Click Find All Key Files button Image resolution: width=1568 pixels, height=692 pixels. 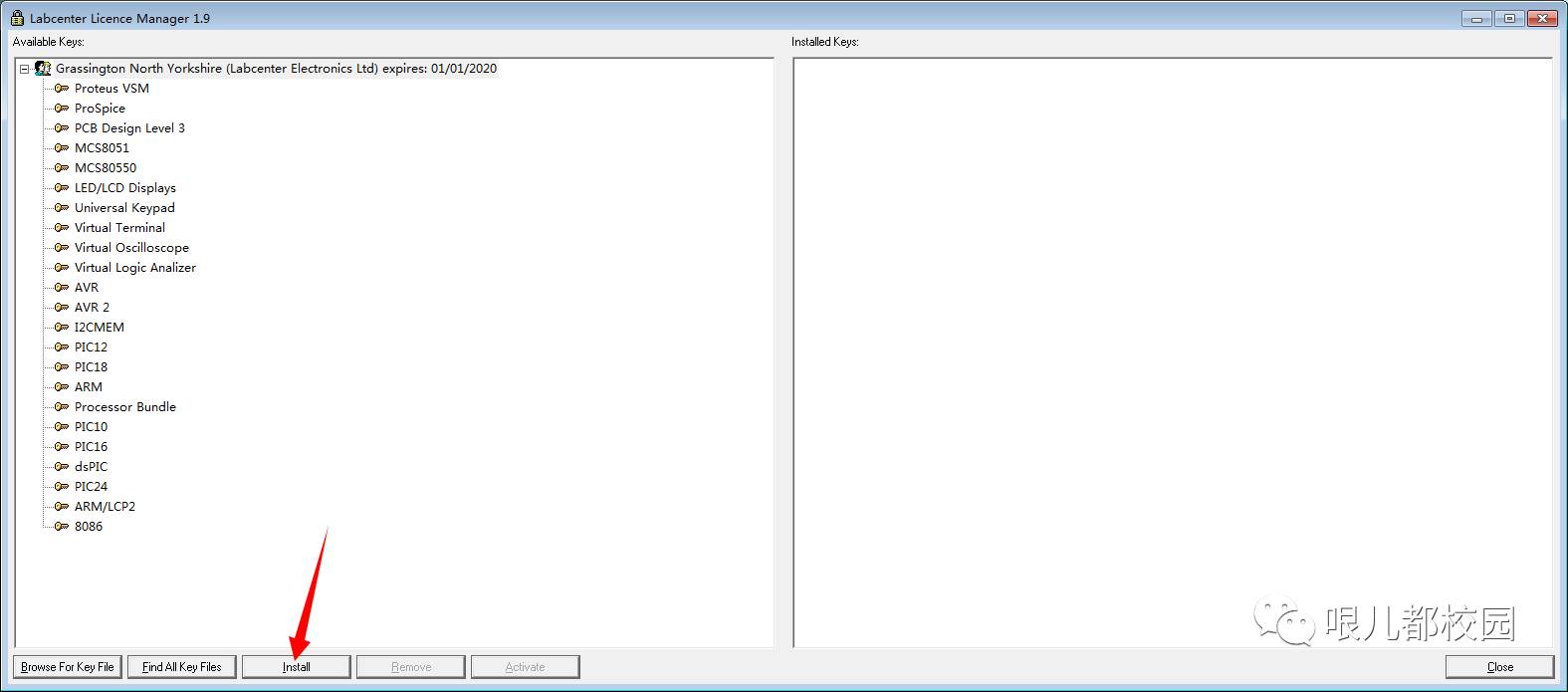[x=182, y=667]
